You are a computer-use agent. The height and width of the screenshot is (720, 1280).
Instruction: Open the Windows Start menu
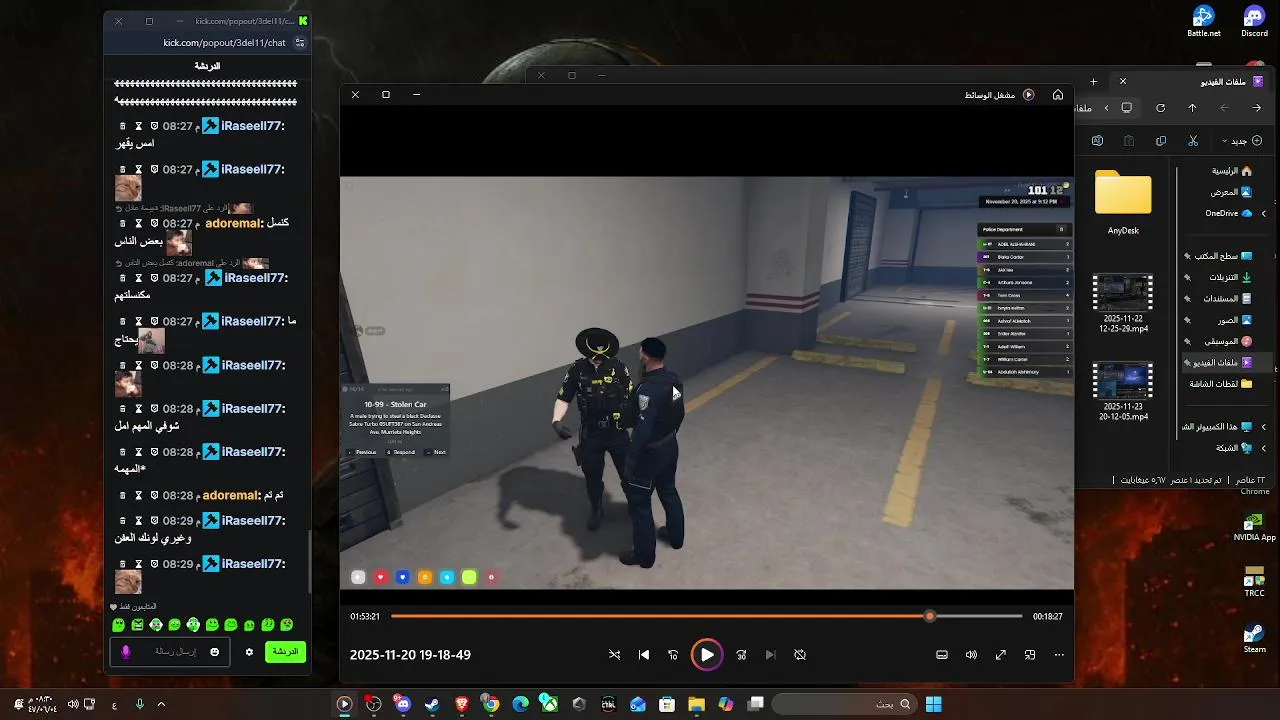click(x=933, y=704)
